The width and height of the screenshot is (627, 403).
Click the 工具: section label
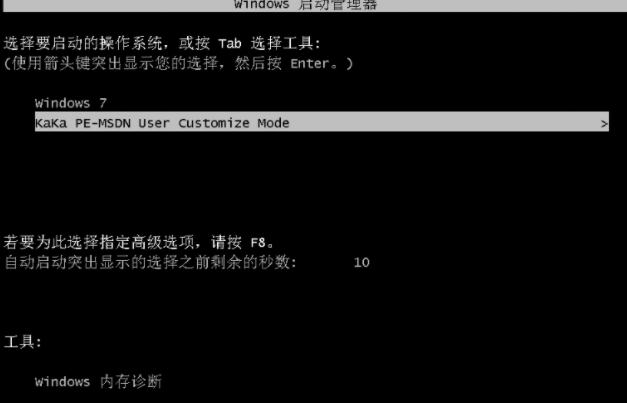pos(23,342)
